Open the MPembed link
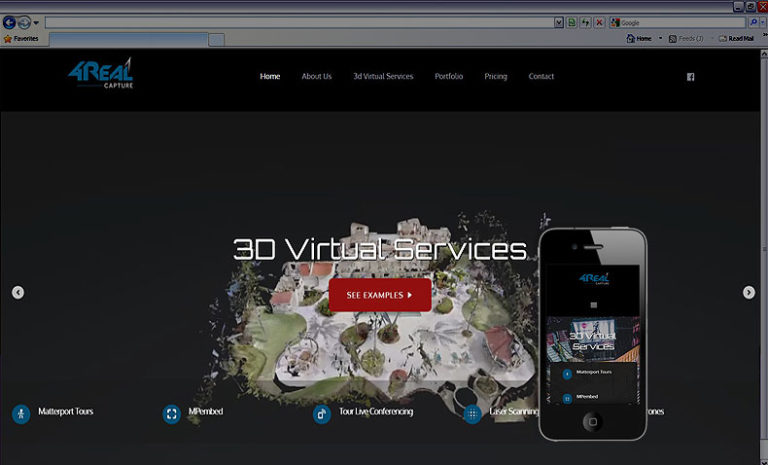Viewport: 768px width, 465px height. tap(206, 412)
